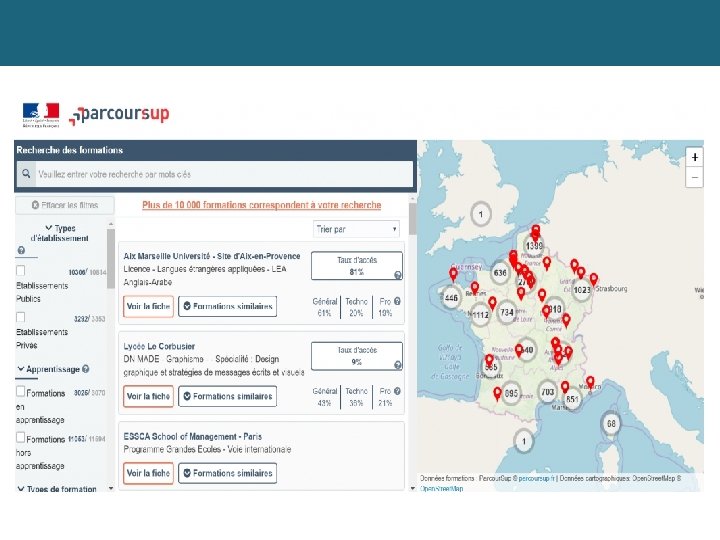The height and width of the screenshot is (540, 720).
Task: Check Formations en apprentissage checkbox
Action: click(x=21, y=391)
